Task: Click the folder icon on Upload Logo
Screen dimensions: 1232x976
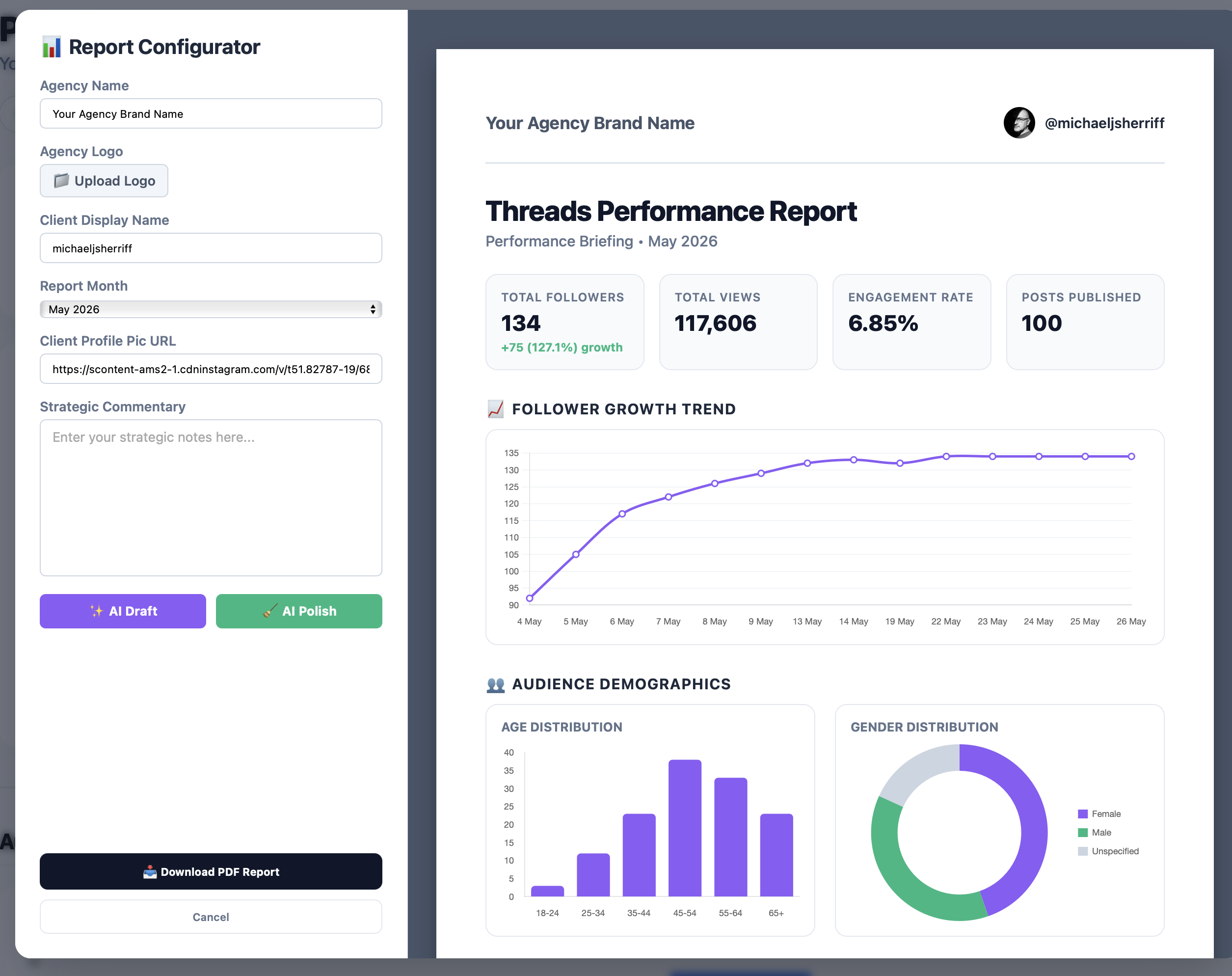Action: [61, 181]
